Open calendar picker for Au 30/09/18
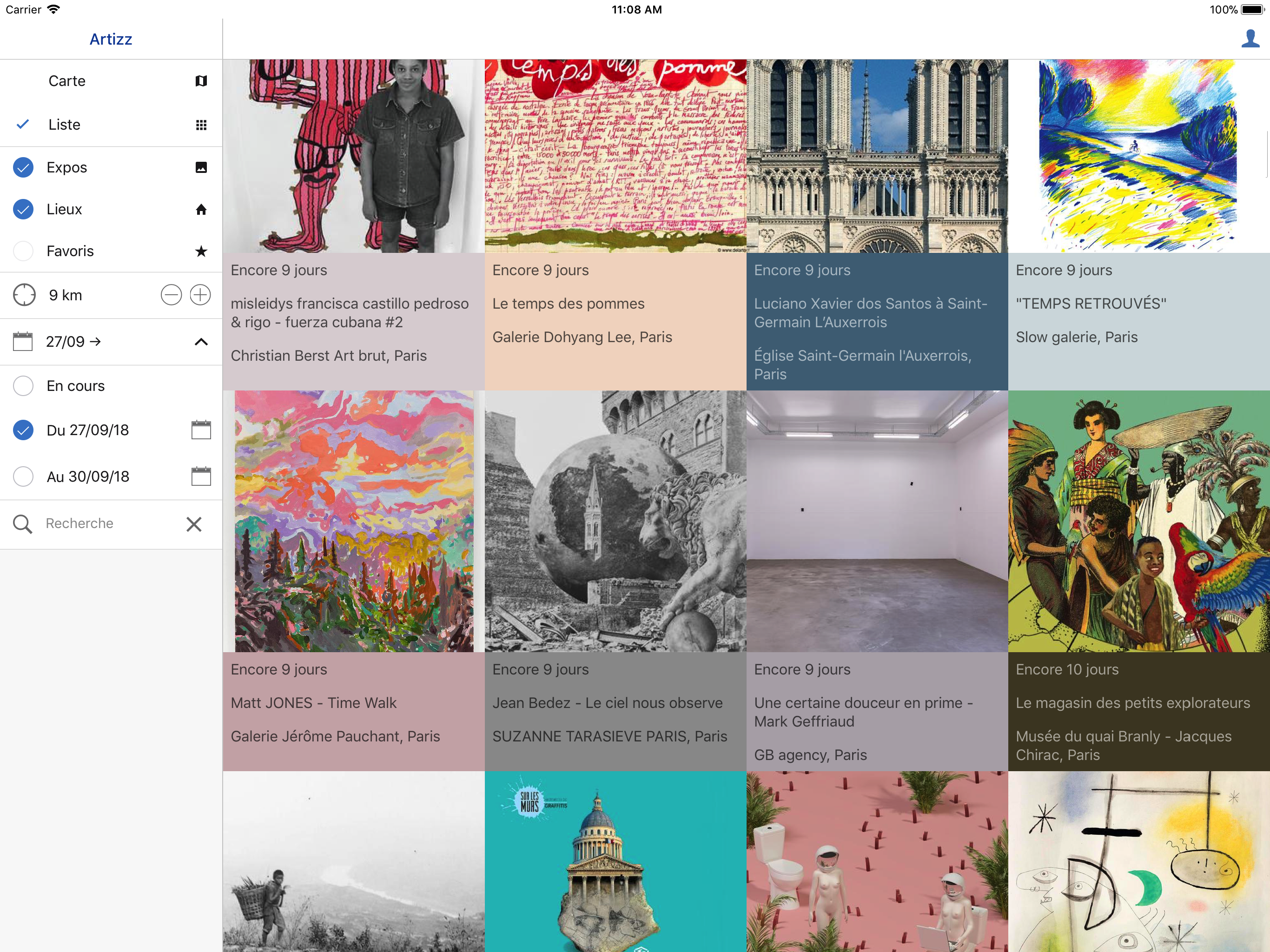Screen dimensions: 1270x952 coord(201,476)
